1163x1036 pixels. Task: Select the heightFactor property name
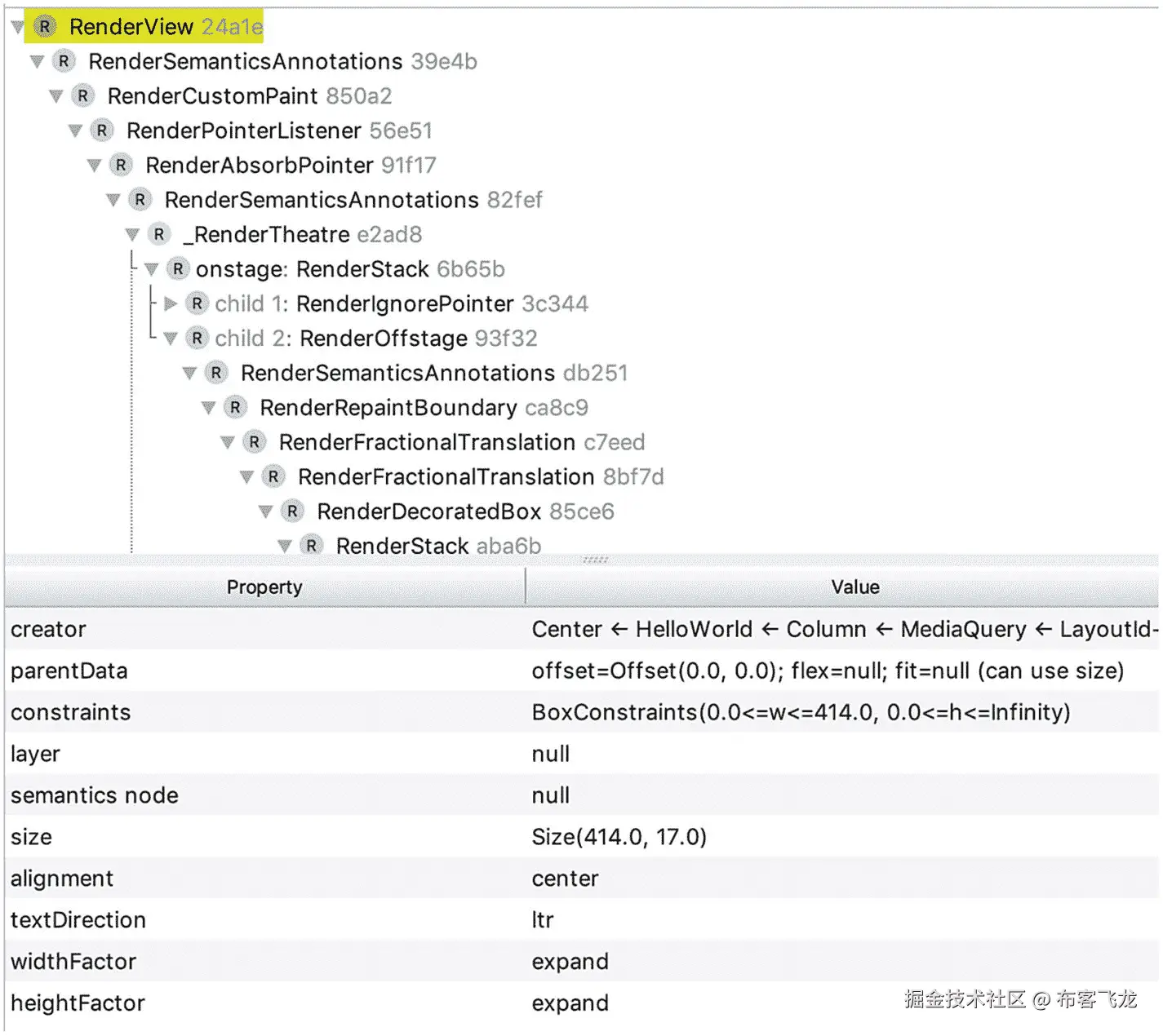(x=78, y=1003)
